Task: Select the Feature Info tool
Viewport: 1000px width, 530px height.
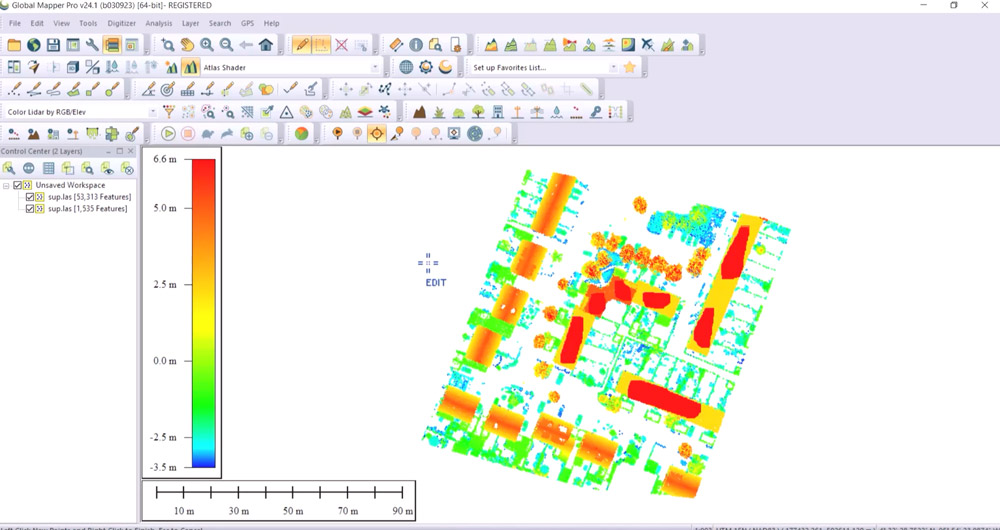Action: coord(416,45)
